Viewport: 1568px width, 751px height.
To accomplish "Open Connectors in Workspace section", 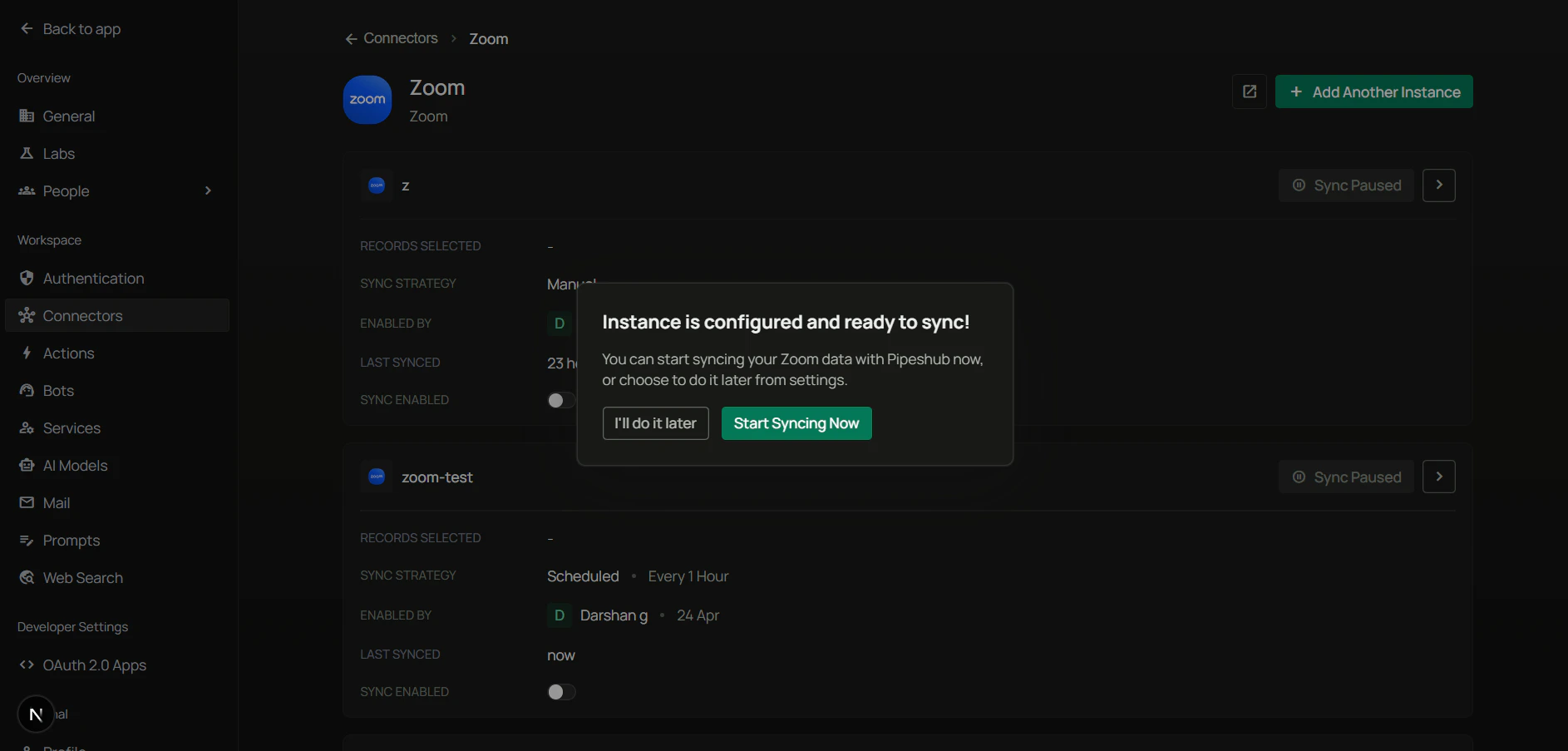I will 117,315.
